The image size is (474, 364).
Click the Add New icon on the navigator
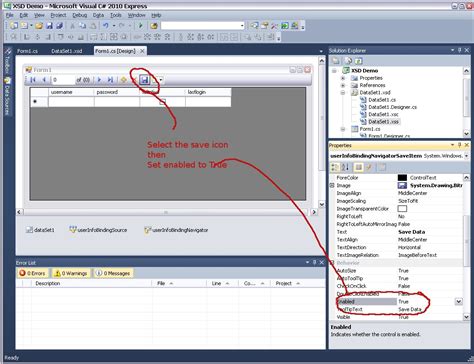point(123,80)
